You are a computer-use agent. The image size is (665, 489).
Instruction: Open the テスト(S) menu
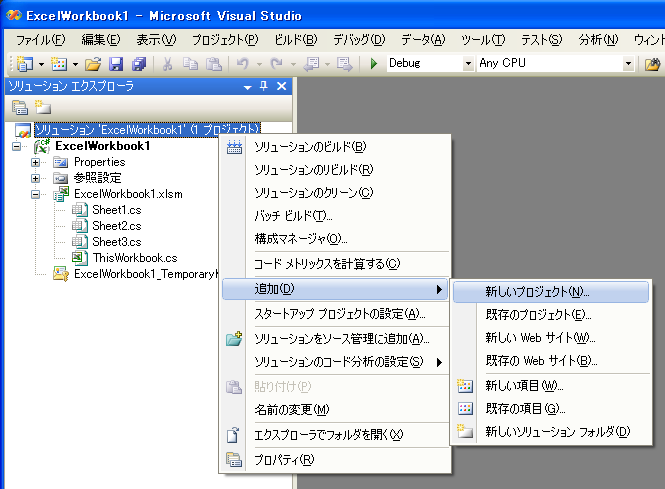point(542,40)
